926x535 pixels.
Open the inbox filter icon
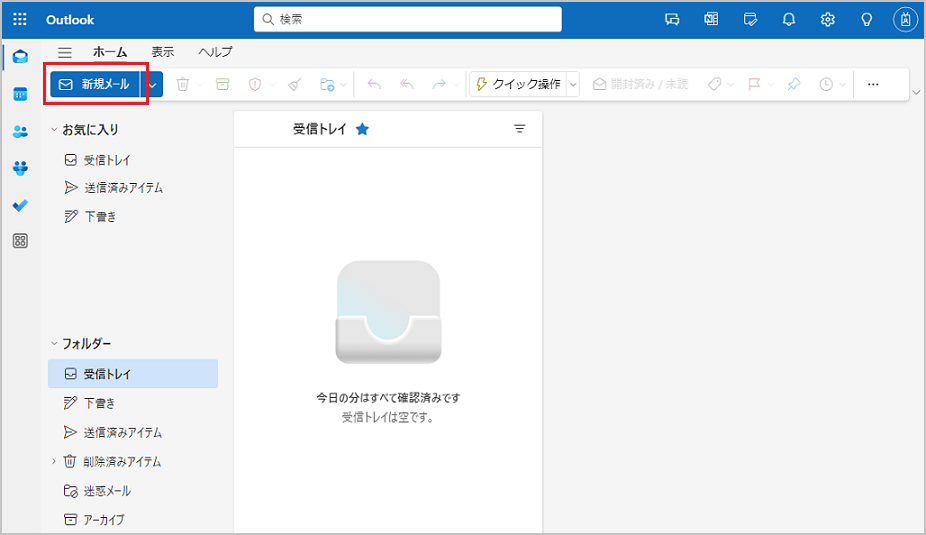(519, 129)
